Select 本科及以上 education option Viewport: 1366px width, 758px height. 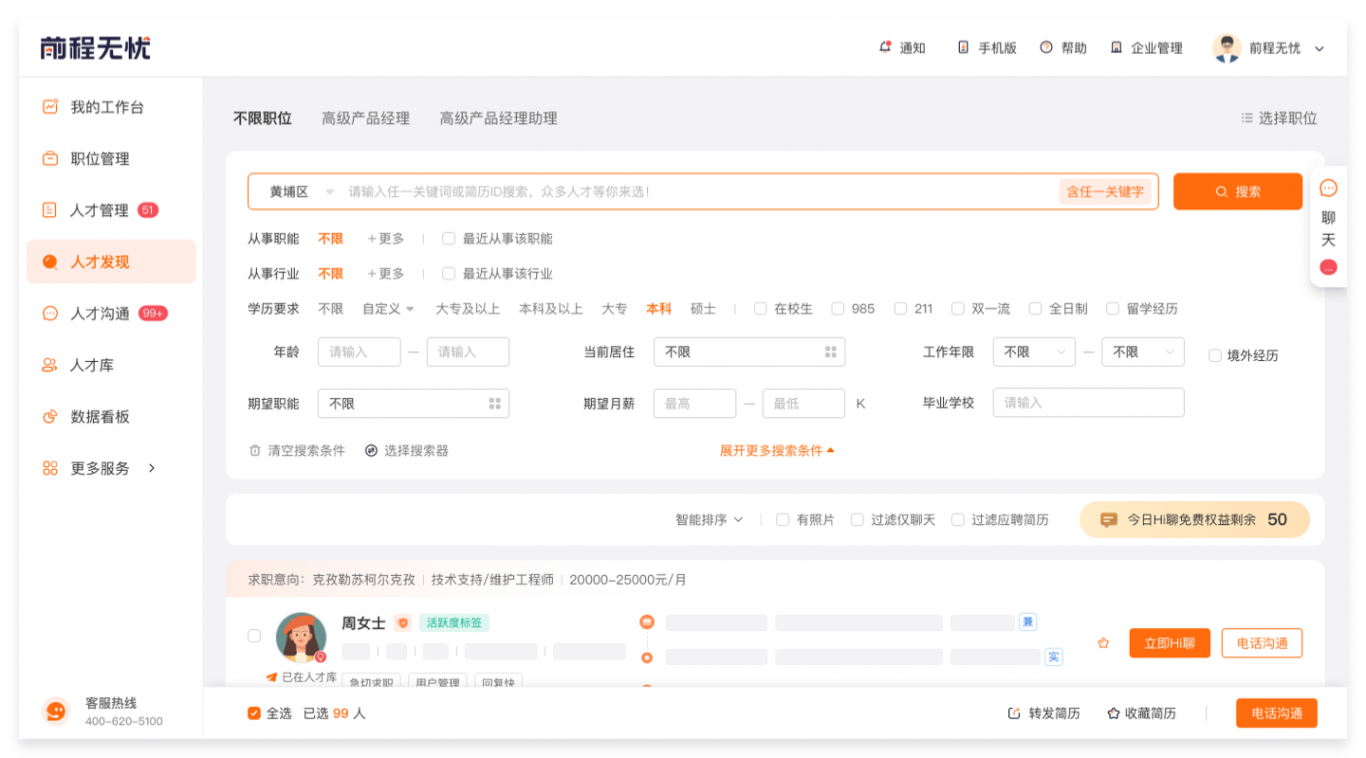click(550, 309)
